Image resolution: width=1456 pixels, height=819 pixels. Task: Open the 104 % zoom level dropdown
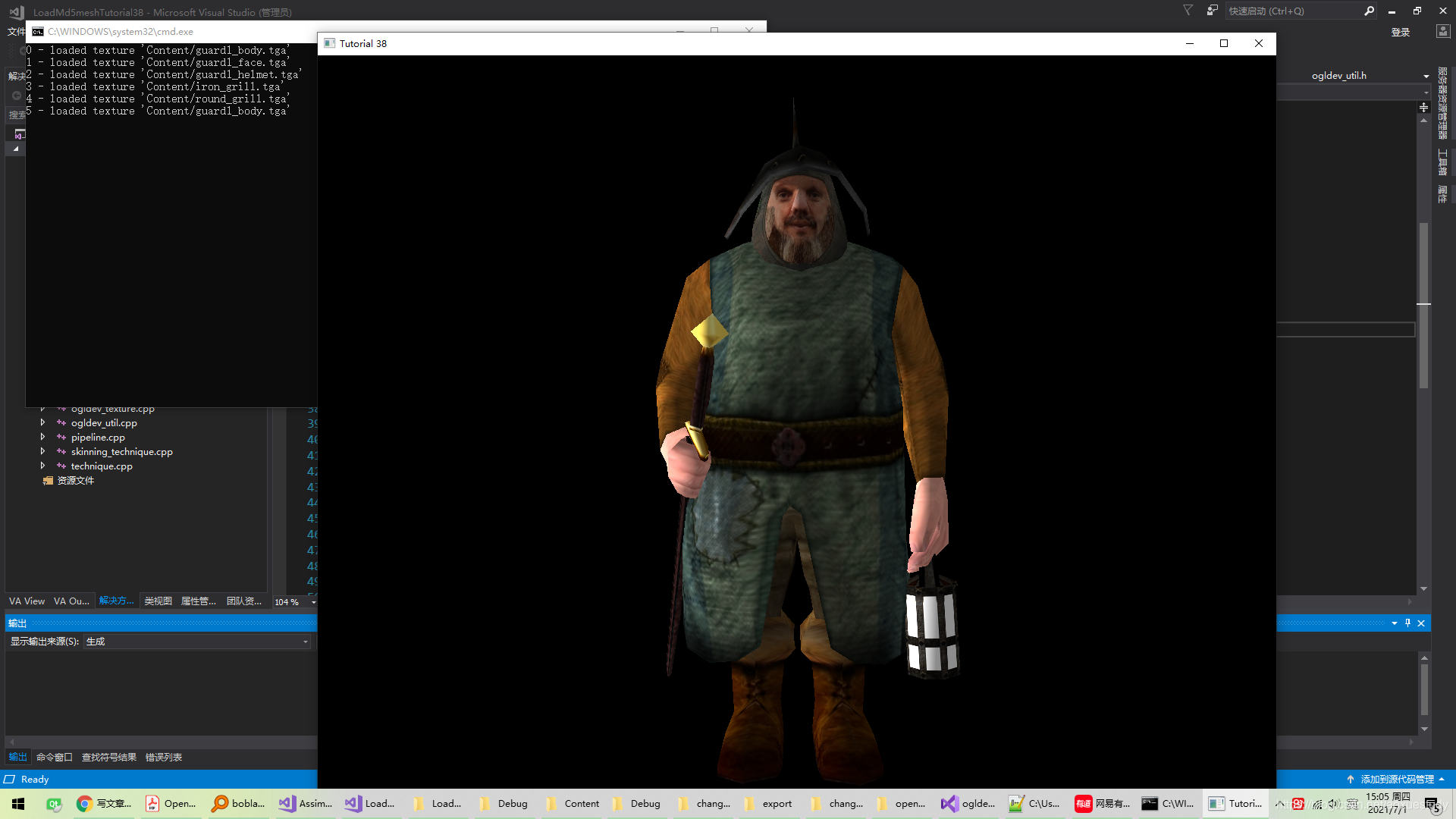coord(313,602)
